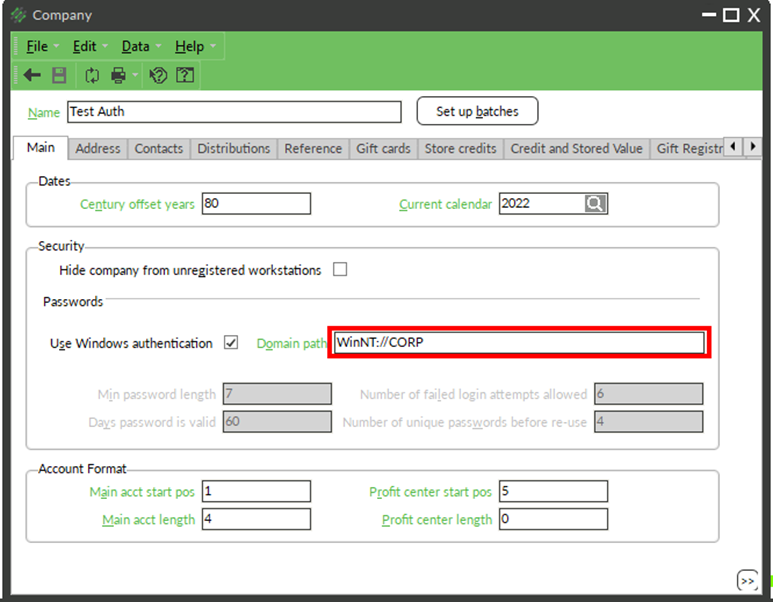This screenshot has height=602, width=773.
Task: Select the Main tab
Action: pyautogui.click(x=40, y=147)
